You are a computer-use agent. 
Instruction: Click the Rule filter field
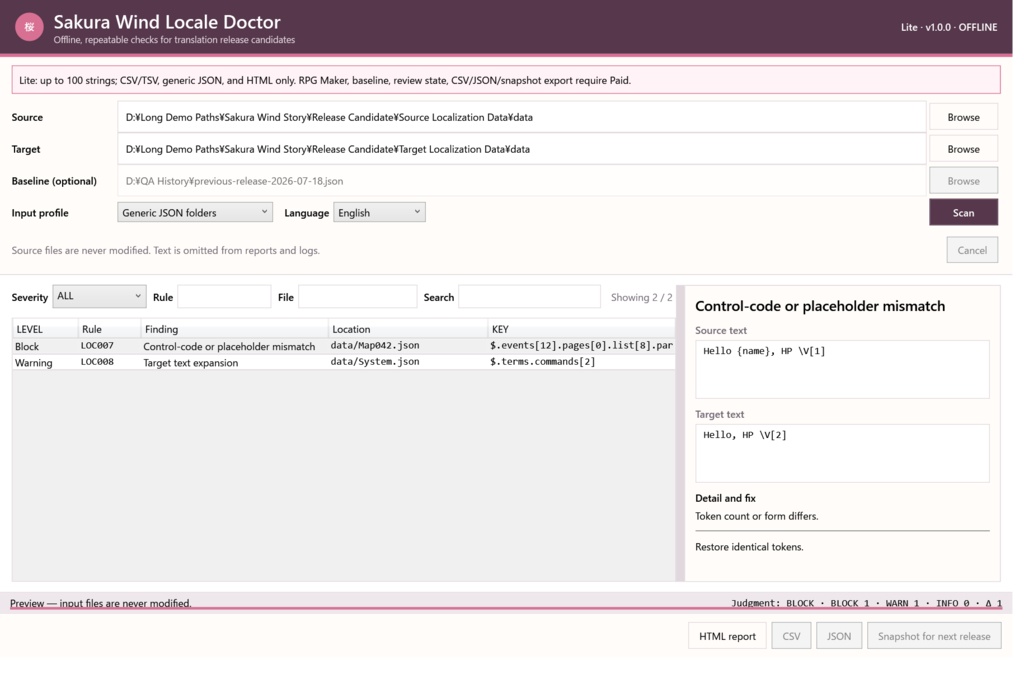pos(224,296)
